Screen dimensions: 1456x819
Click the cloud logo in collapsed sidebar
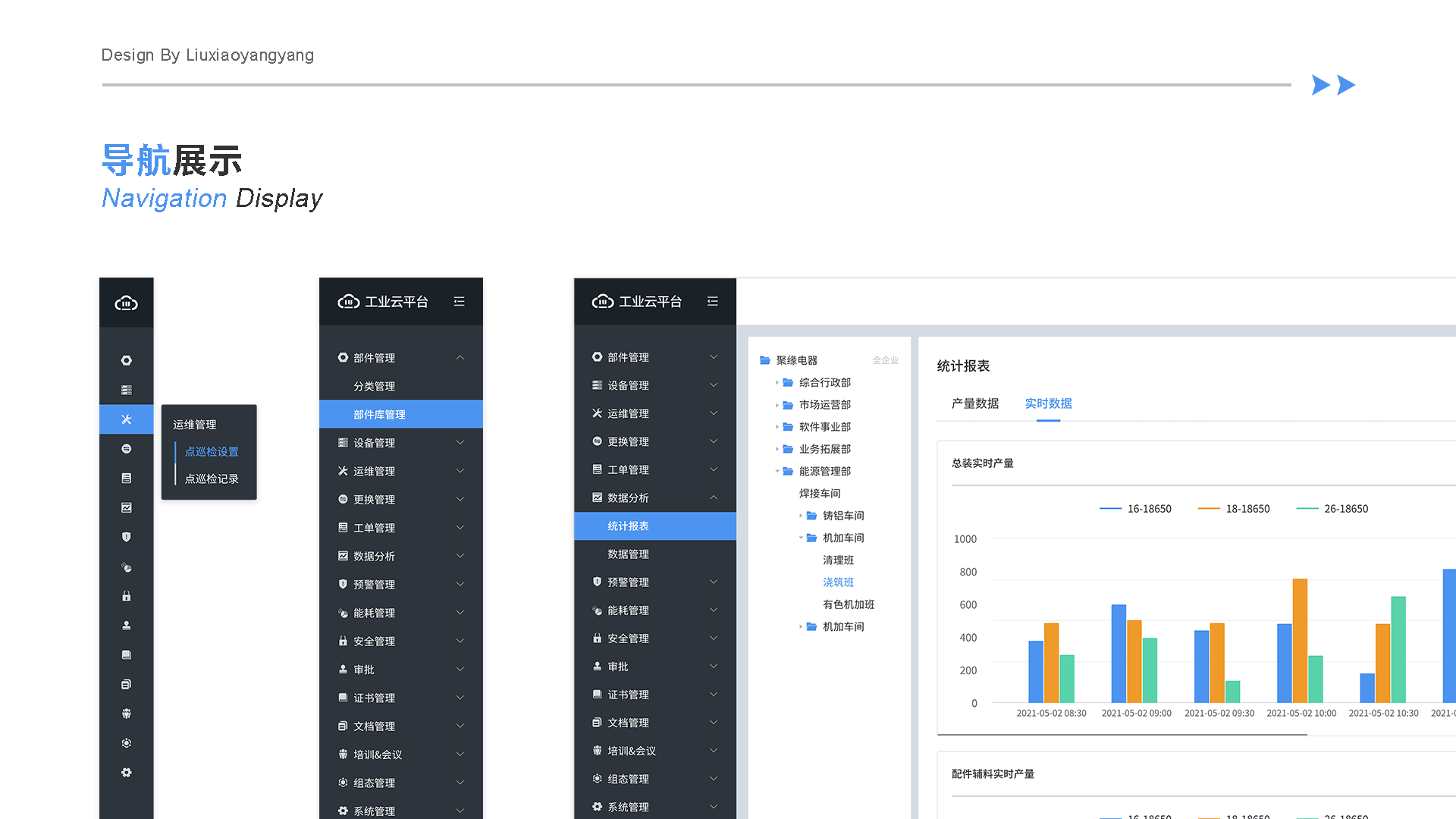pos(126,303)
